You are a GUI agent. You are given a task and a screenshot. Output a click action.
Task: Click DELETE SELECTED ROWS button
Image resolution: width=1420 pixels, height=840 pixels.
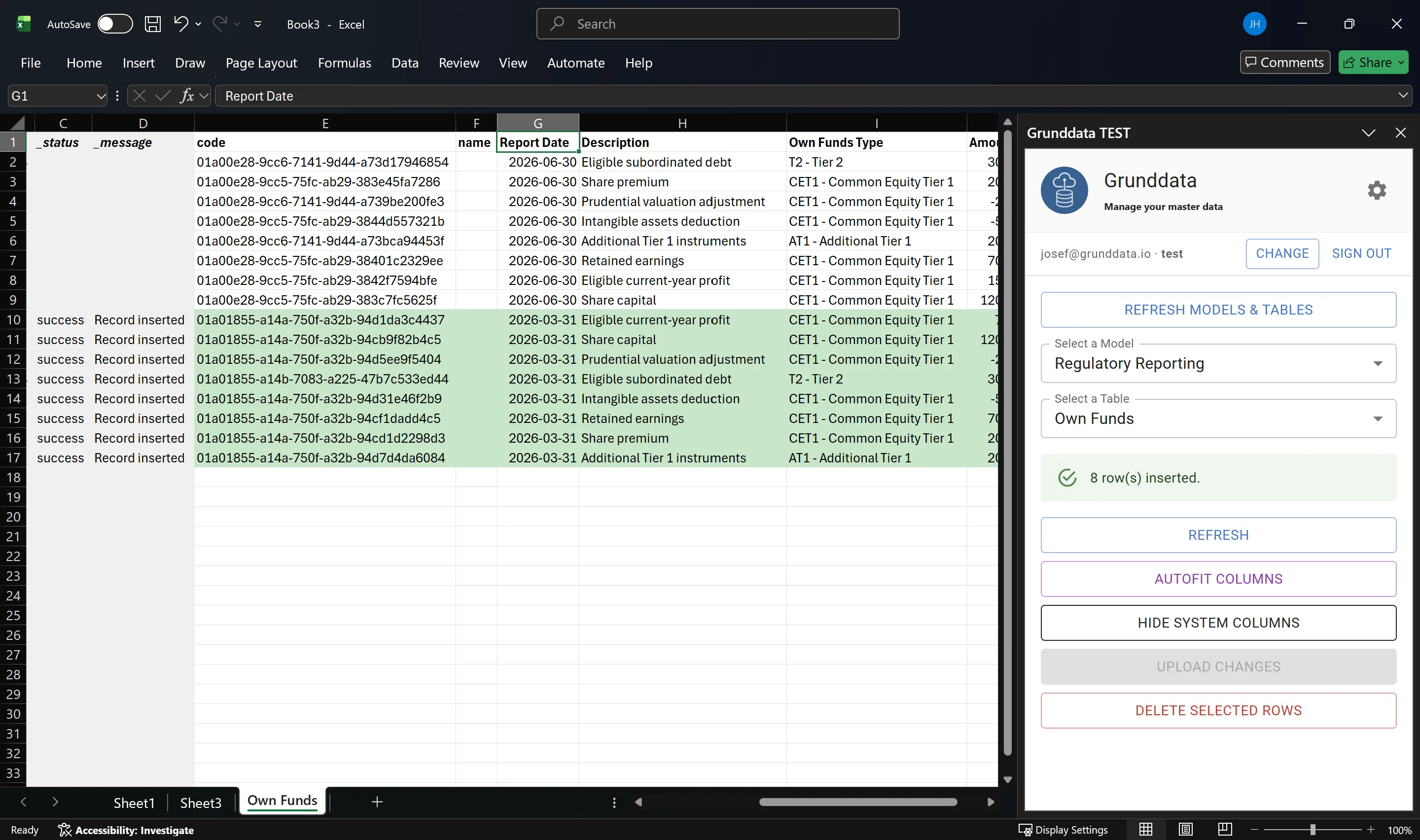pyautogui.click(x=1218, y=710)
